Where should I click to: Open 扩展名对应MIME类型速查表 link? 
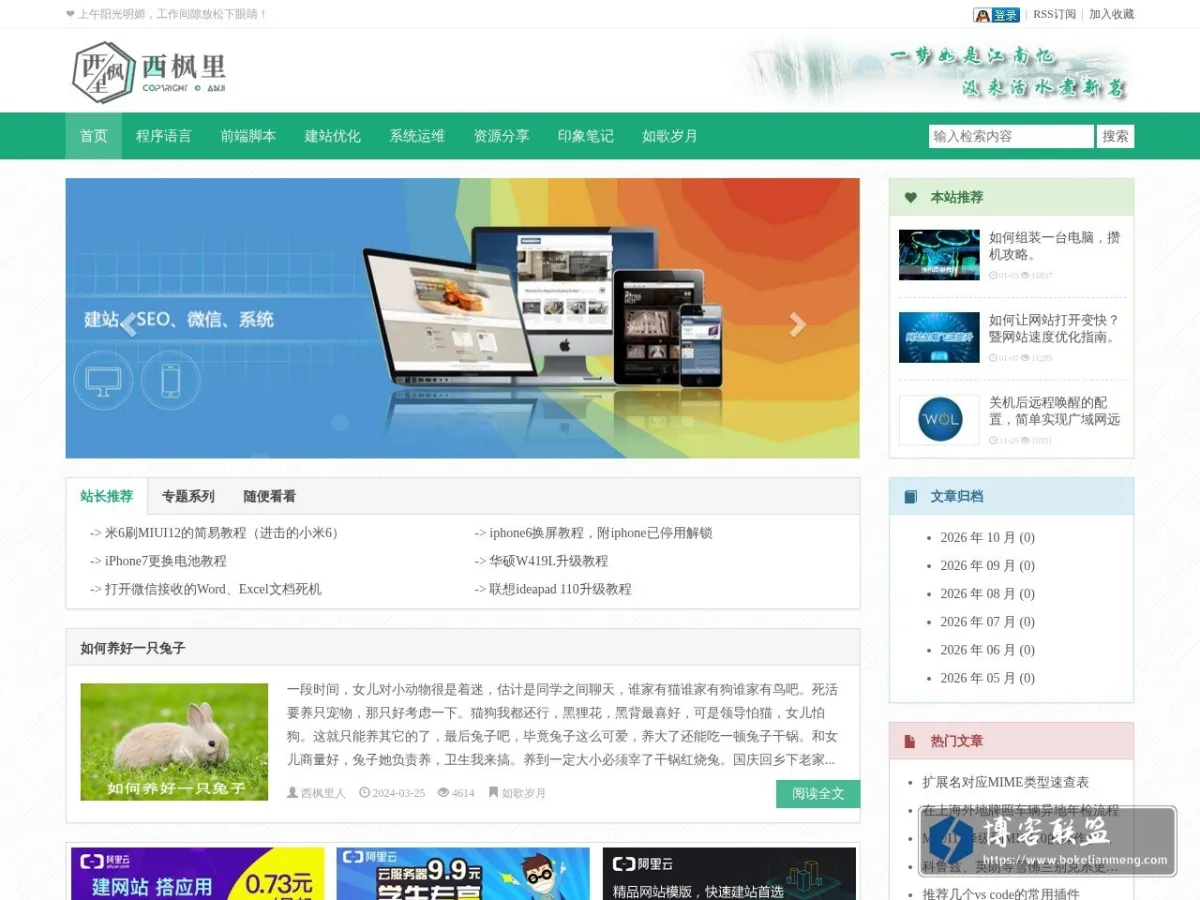[x=1005, y=782]
